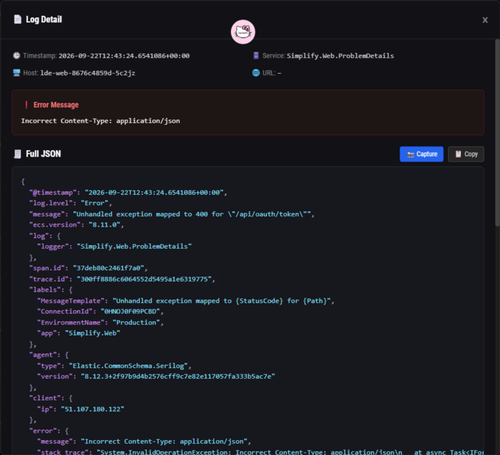Click the "trace.id" JSON line

[122, 279]
